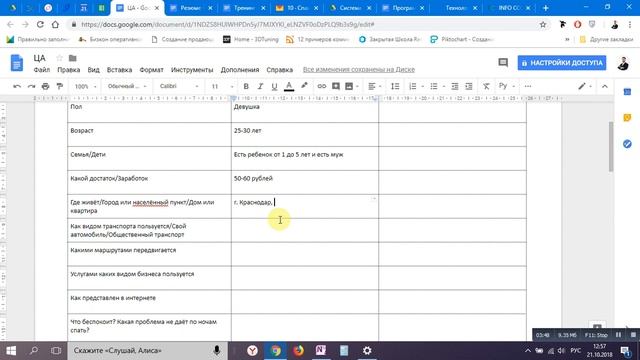640x360 pixels.
Task: Hide the menus with chevron arrow
Action: [x=604, y=87]
